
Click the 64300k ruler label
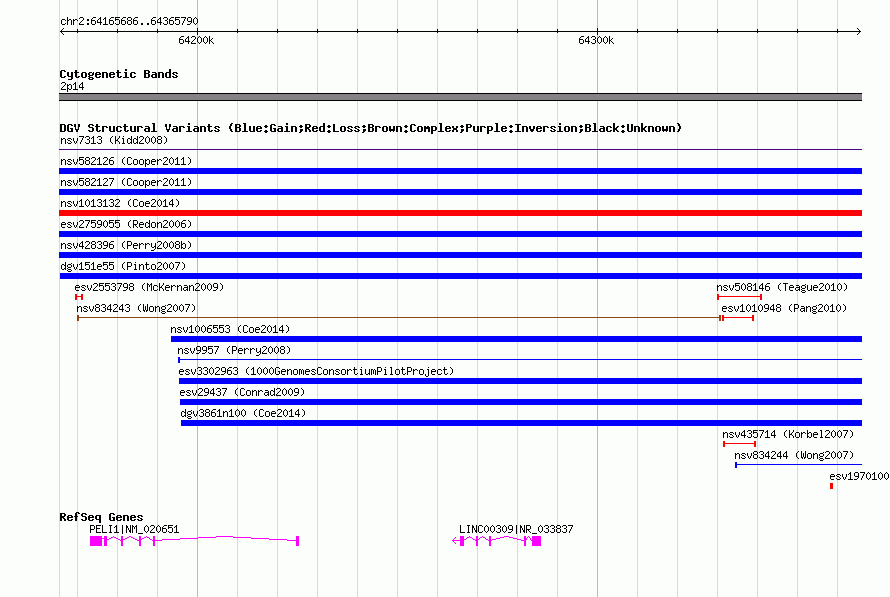tap(596, 40)
